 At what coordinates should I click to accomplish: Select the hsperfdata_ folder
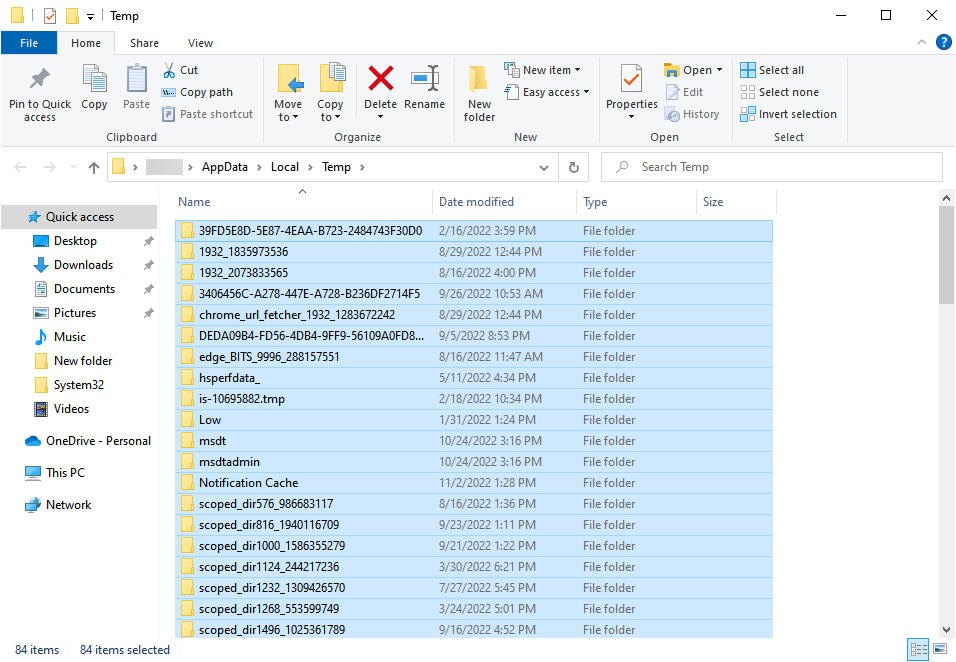coord(474,378)
